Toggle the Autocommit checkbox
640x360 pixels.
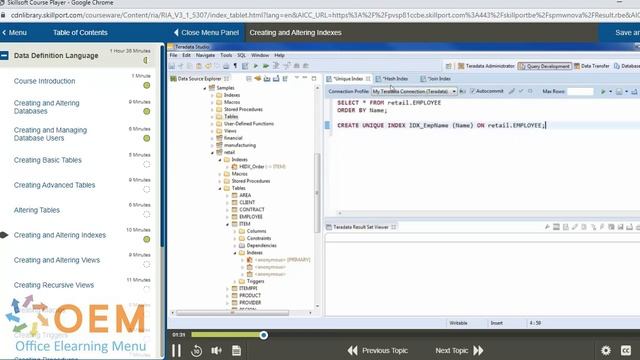click(x=473, y=91)
